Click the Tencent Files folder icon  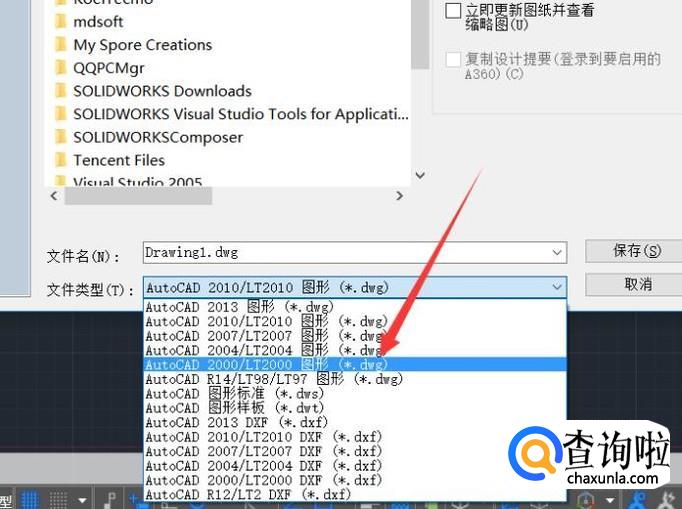click(x=60, y=160)
